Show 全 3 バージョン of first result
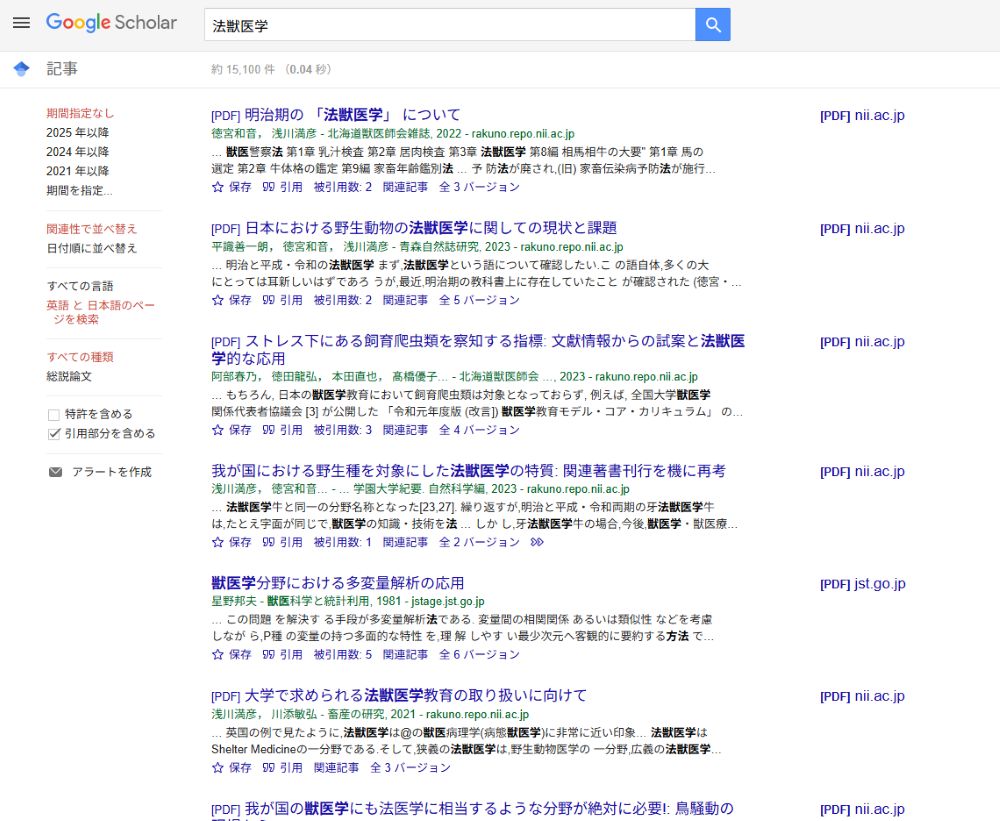This screenshot has width=1000, height=821. pos(479,187)
